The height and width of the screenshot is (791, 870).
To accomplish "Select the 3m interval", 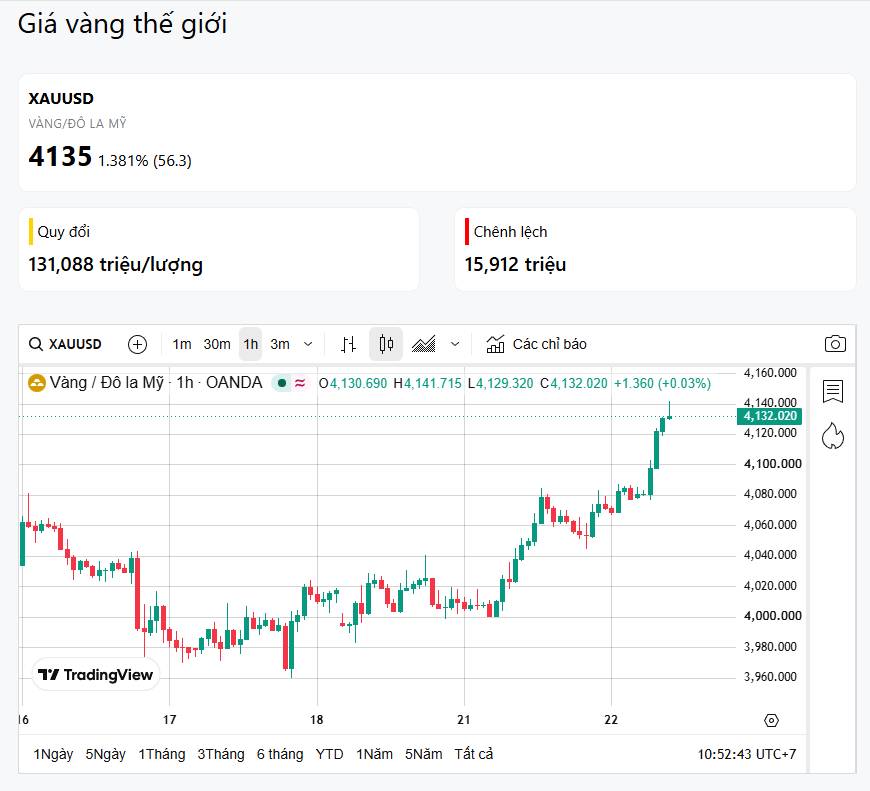I will point(280,344).
